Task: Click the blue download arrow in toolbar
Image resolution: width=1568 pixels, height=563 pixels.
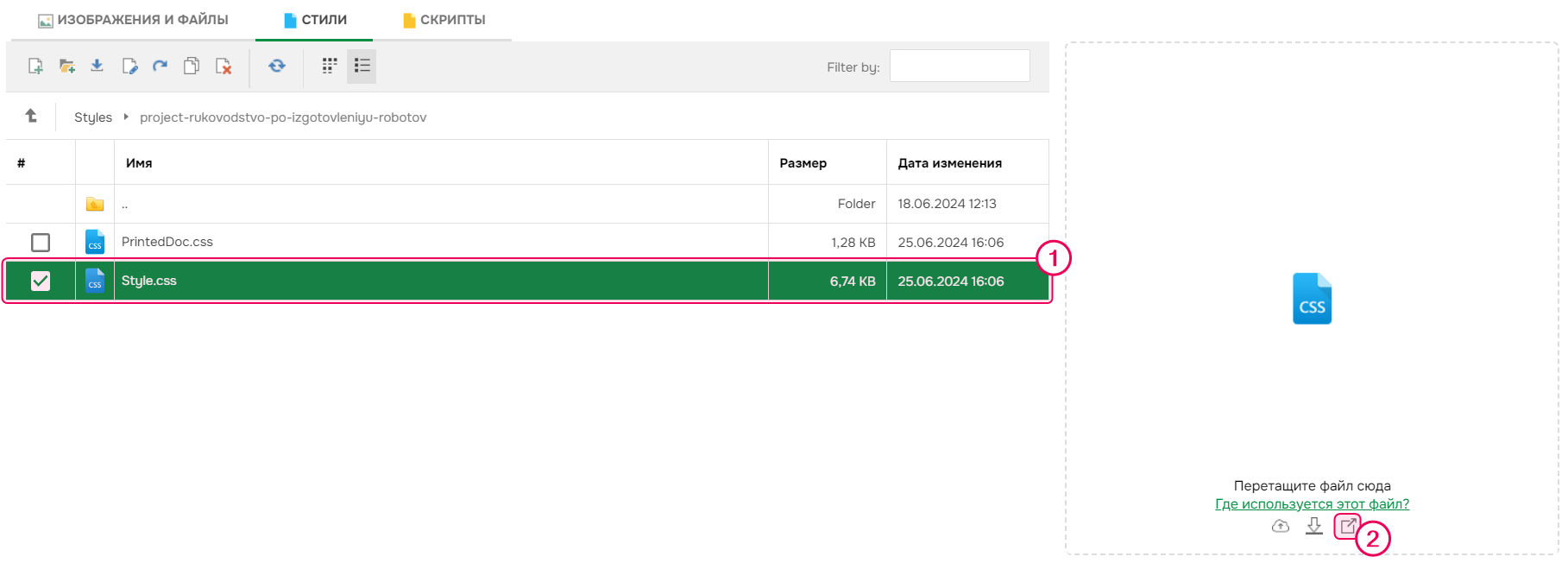Action: coord(98,66)
